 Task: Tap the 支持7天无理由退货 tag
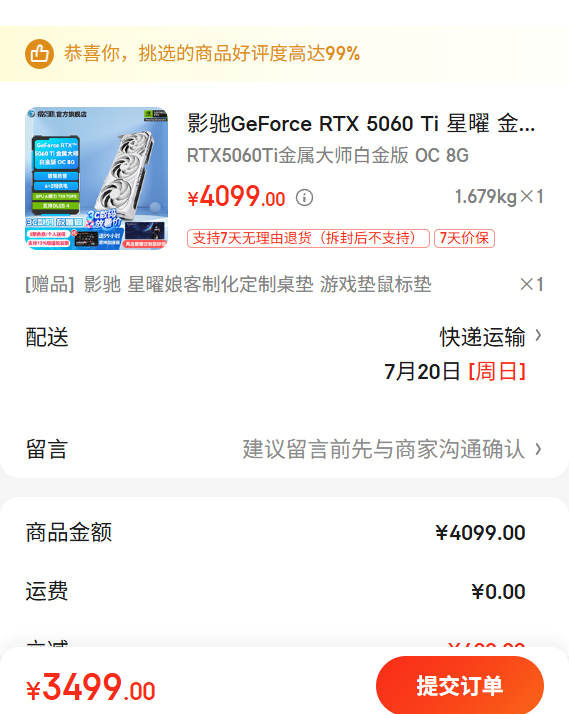tap(308, 238)
